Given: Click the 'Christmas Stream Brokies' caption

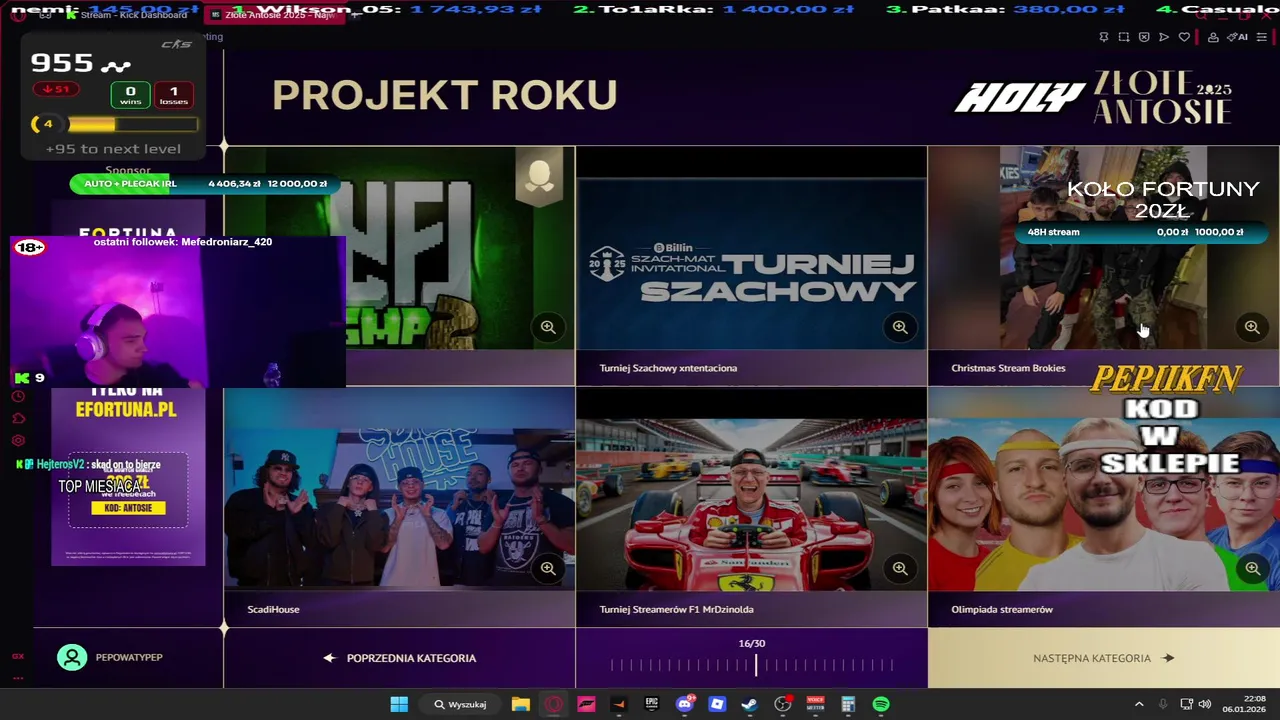Looking at the screenshot, I should pos(1008,368).
